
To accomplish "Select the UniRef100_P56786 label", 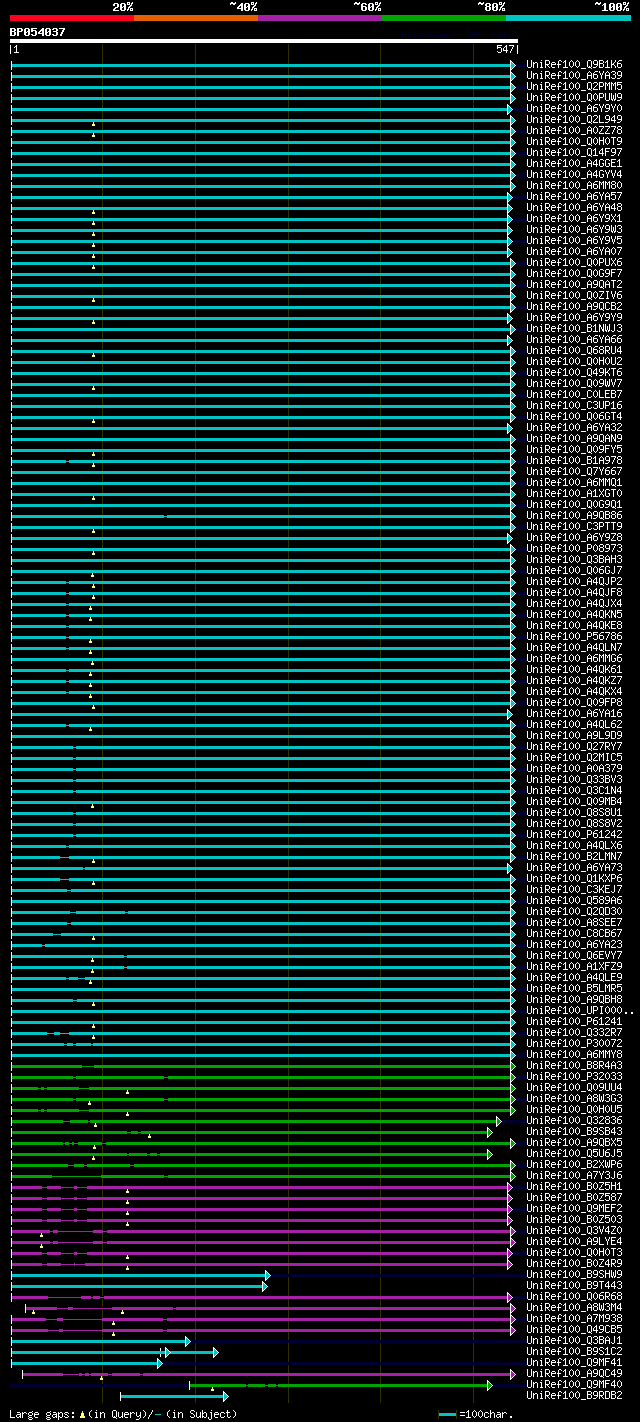I will tap(574, 636).
